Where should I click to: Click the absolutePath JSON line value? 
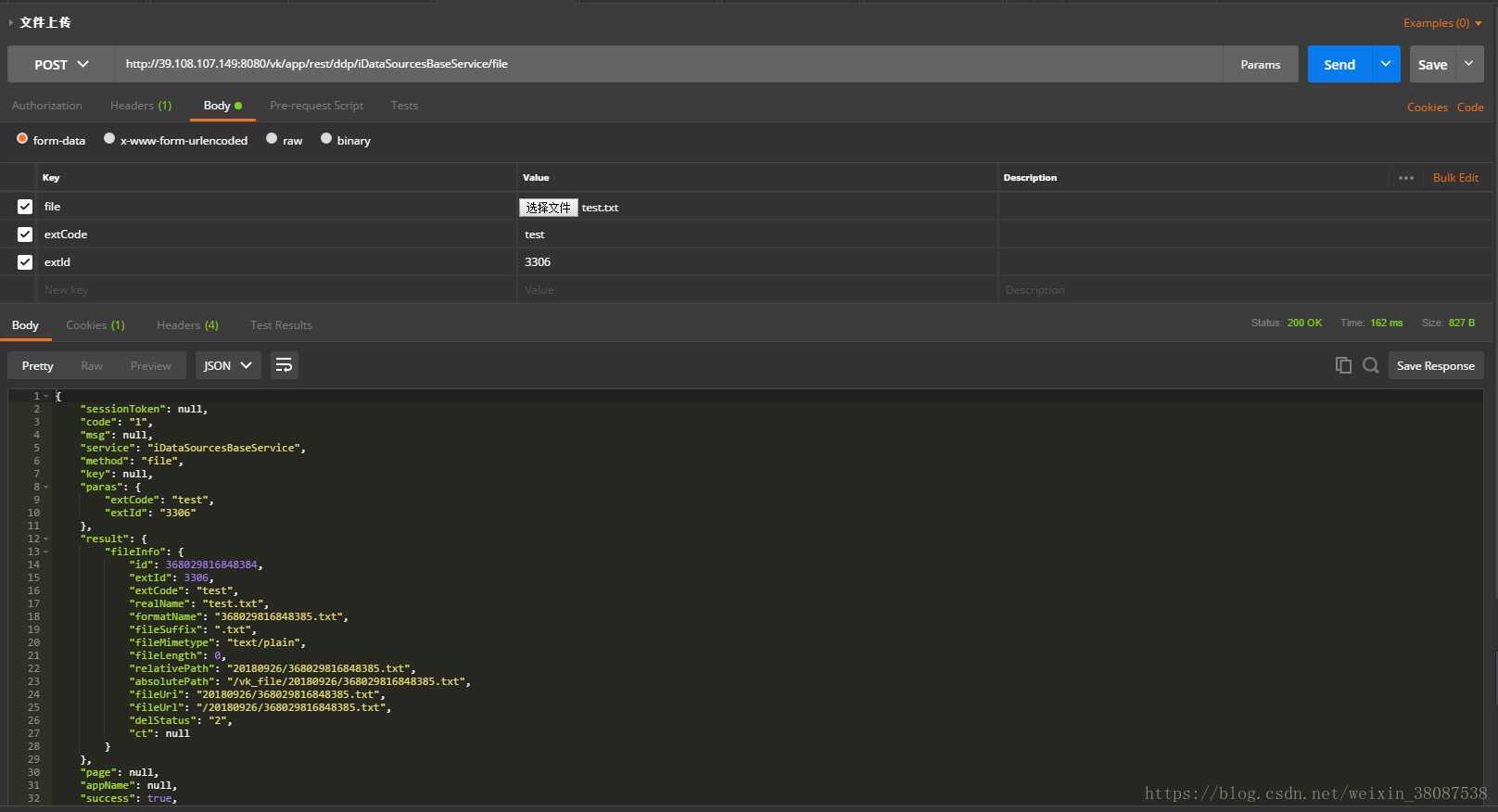346,681
